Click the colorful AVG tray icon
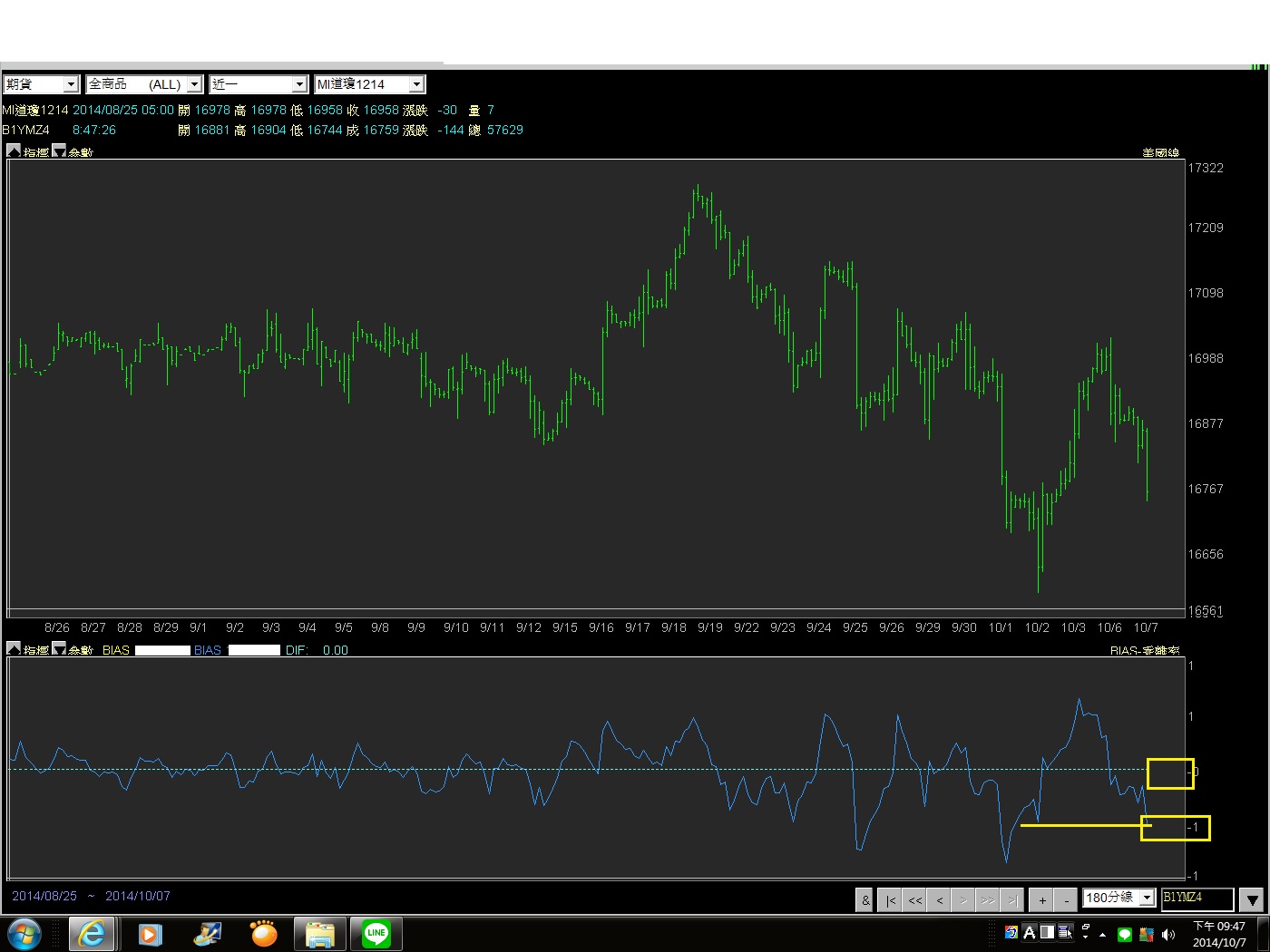Image resolution: width=1270 pixels, height=952 pixels. point(1147,934)
